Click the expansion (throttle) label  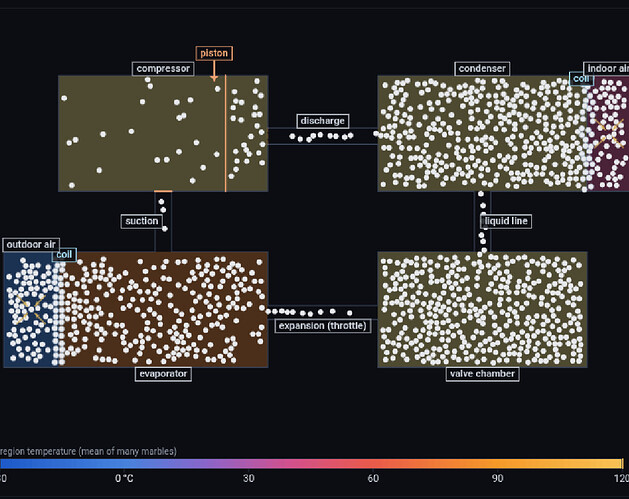(x=323, y=326)
